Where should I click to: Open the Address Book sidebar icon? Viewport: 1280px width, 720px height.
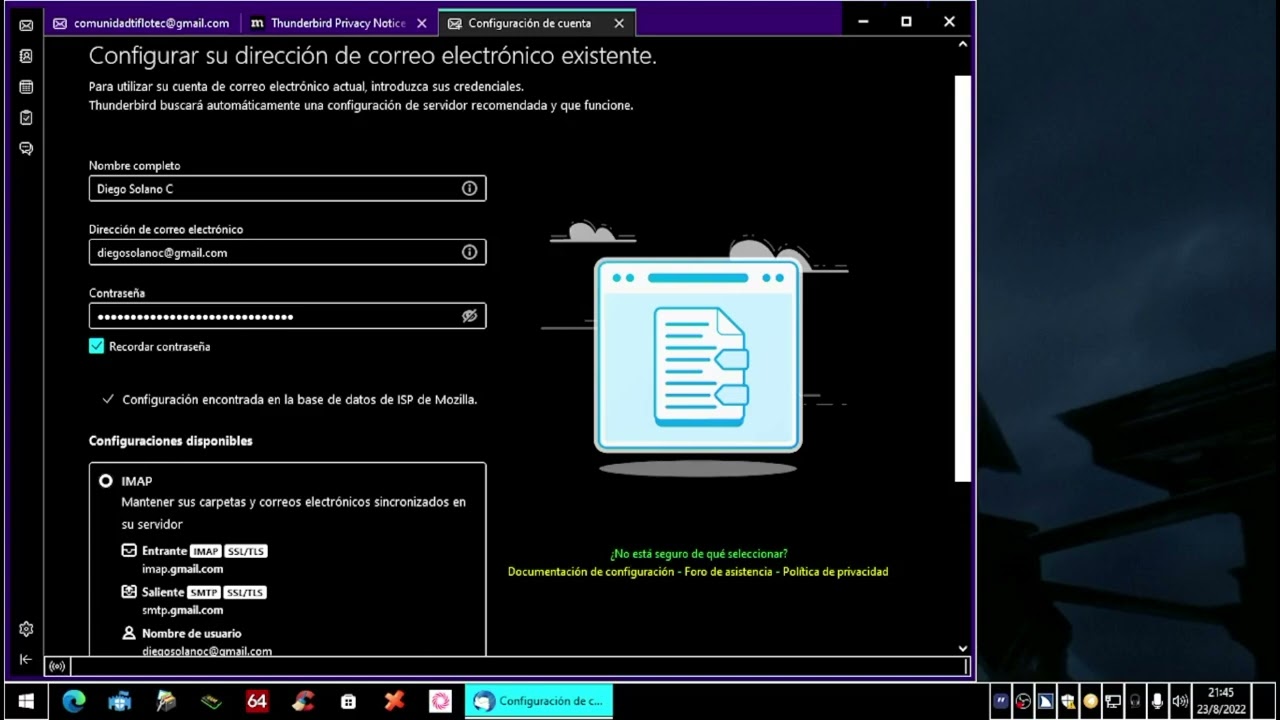click(x=26, y=56)
